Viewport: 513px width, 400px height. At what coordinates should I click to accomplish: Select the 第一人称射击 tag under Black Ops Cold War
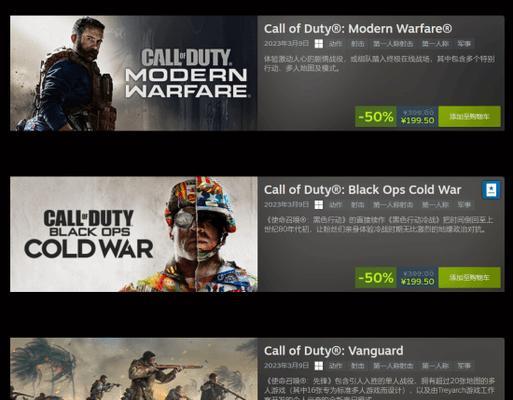click(x=393, y=205)
